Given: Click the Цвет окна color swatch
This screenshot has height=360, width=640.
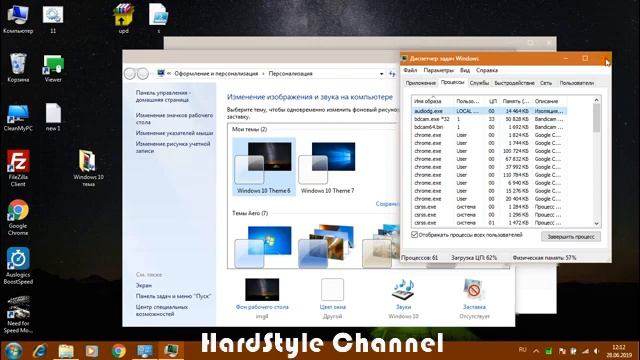Looking at the screenshot, I should (332, 289).
